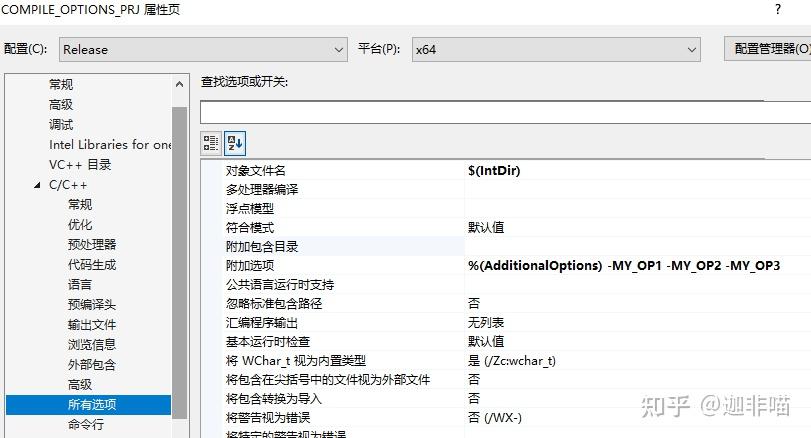Select 浏览信息 tree item
Screen dimensions: 811x438
[92, 345]
